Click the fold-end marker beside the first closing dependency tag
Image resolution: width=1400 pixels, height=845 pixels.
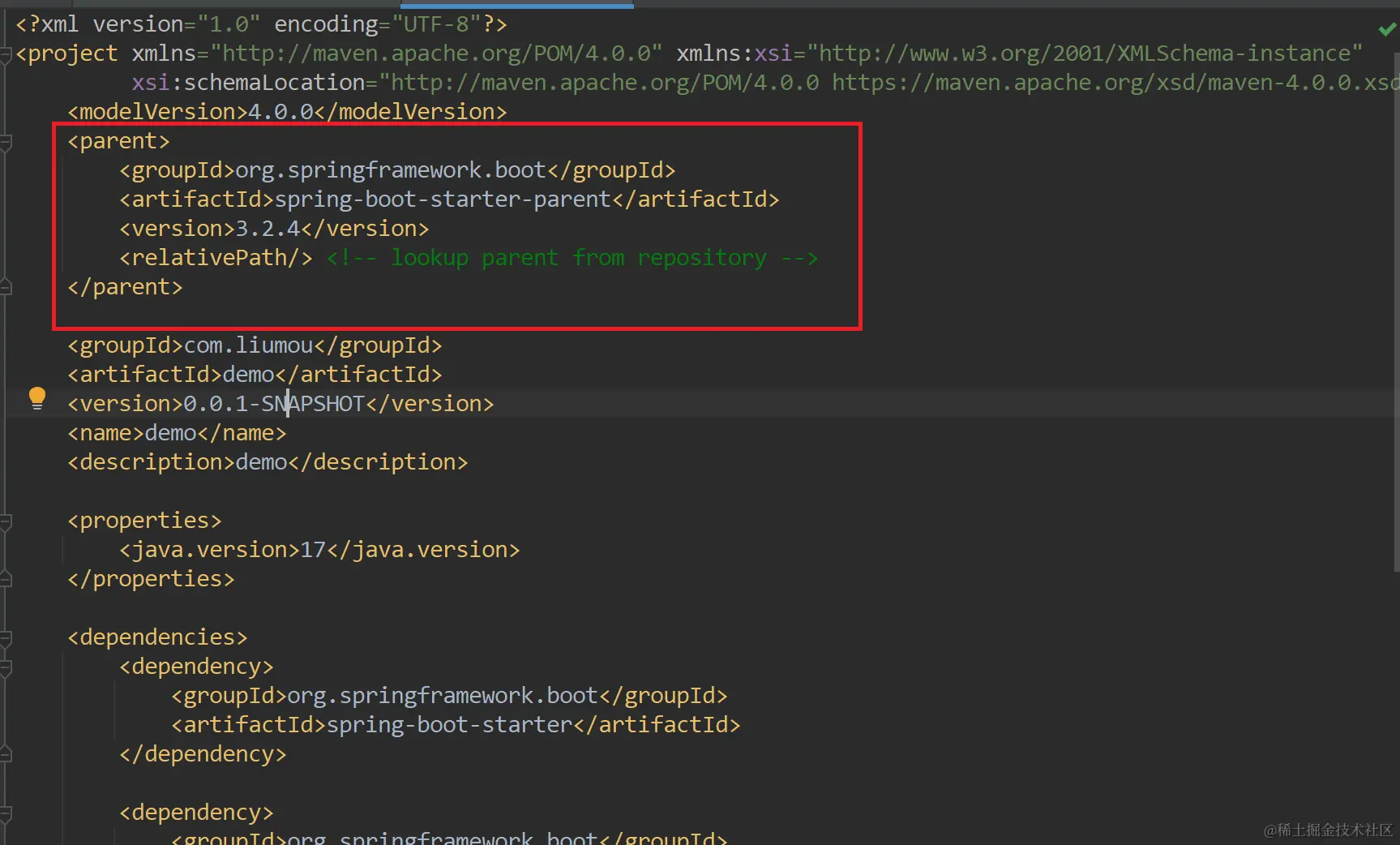coord(6,754)
